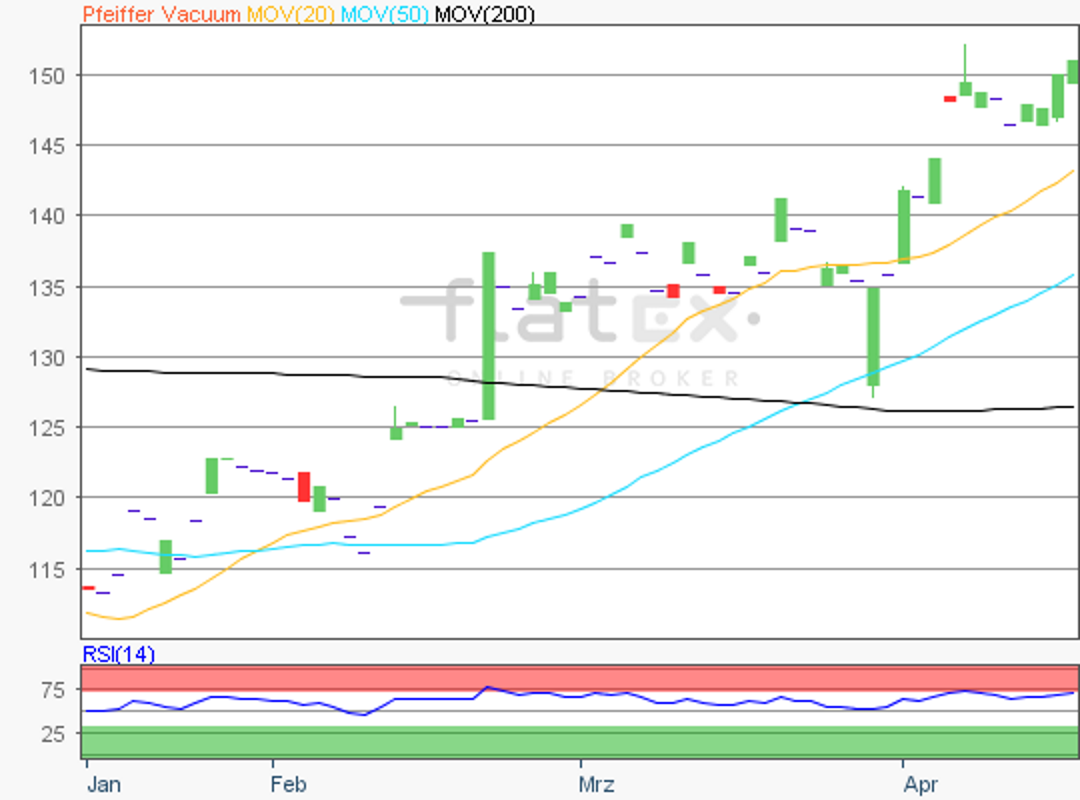The width and height of the screenshot is (1080, 800).
Task: Click the green oversold band in the RSI panel
Action: coord(580,742)
